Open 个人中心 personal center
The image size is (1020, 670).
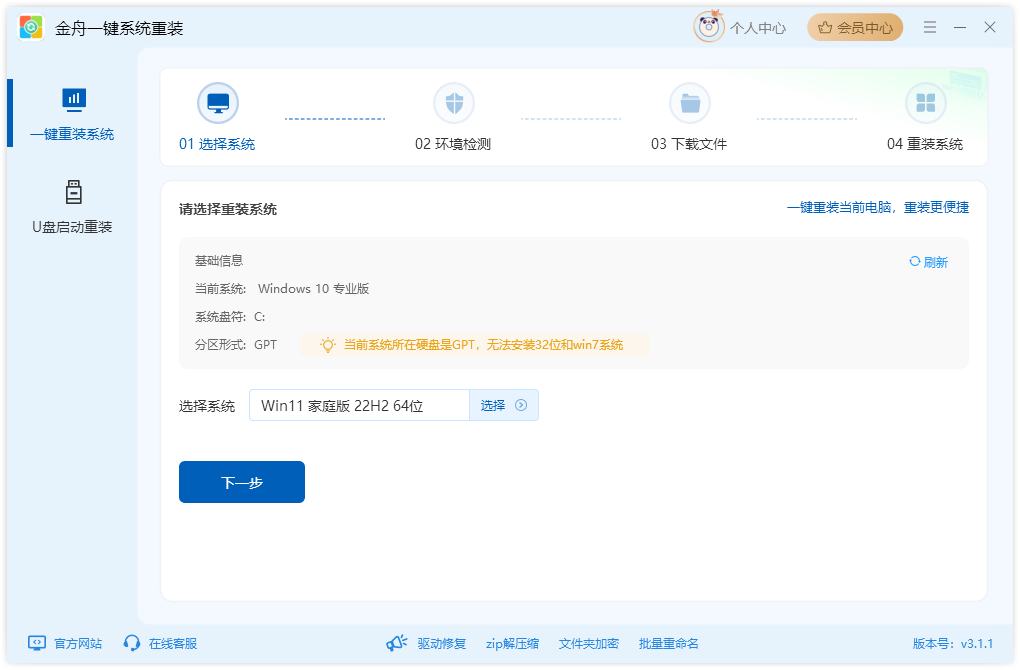[x=758, y=28]
